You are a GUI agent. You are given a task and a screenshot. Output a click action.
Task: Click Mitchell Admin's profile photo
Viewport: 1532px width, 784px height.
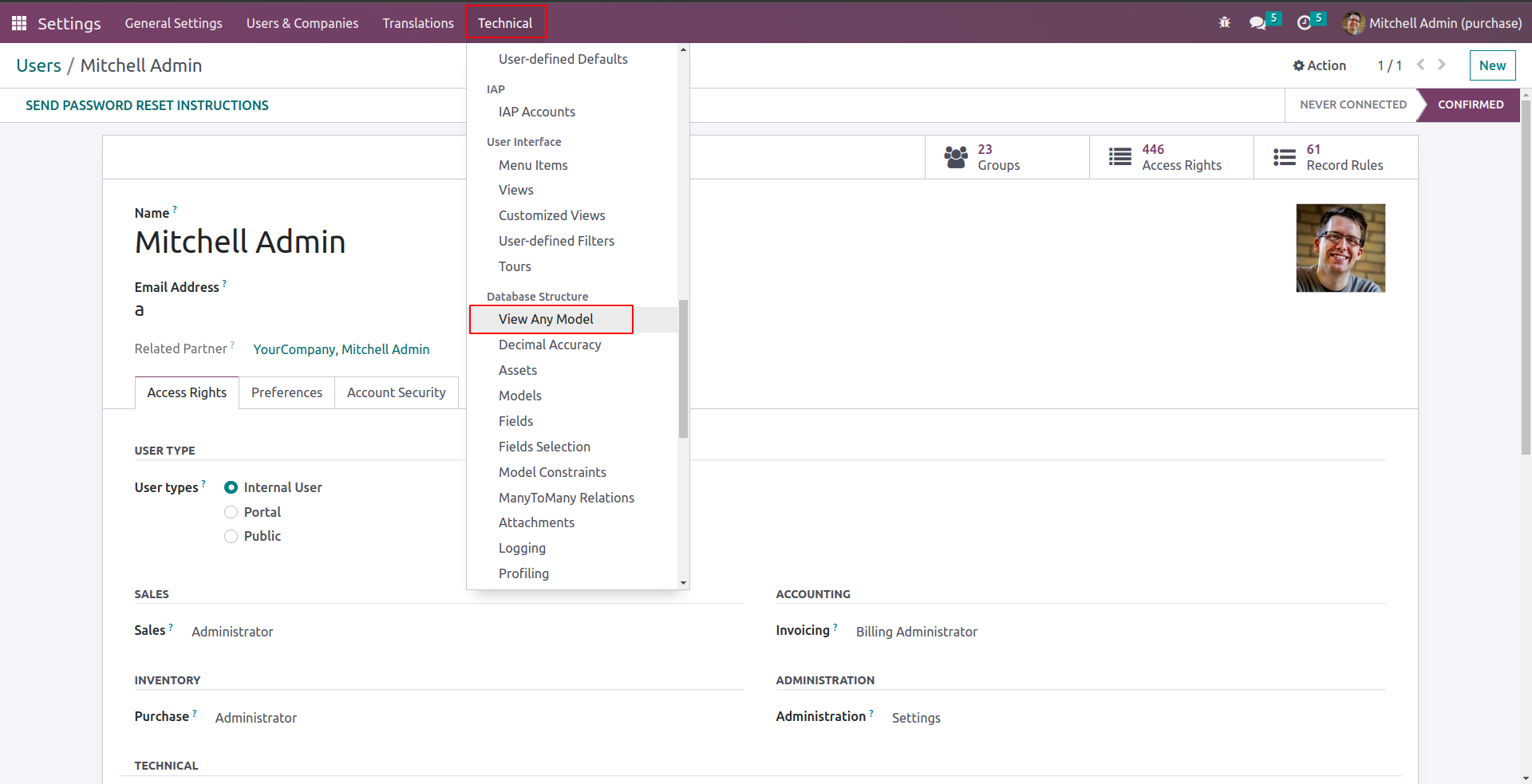pyautogui.click(x=1340, y=248)
